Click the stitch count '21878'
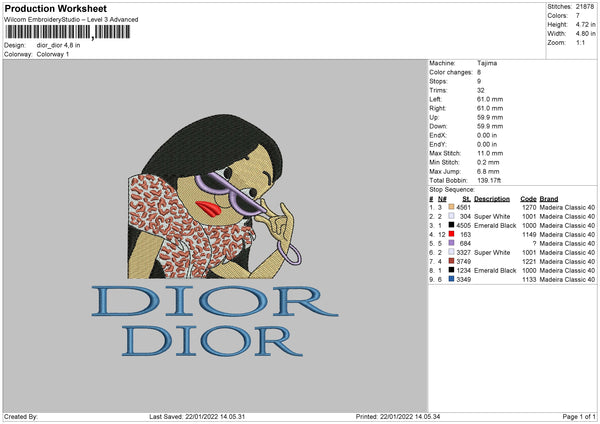600x424 pixels. (x=585, y=7)
